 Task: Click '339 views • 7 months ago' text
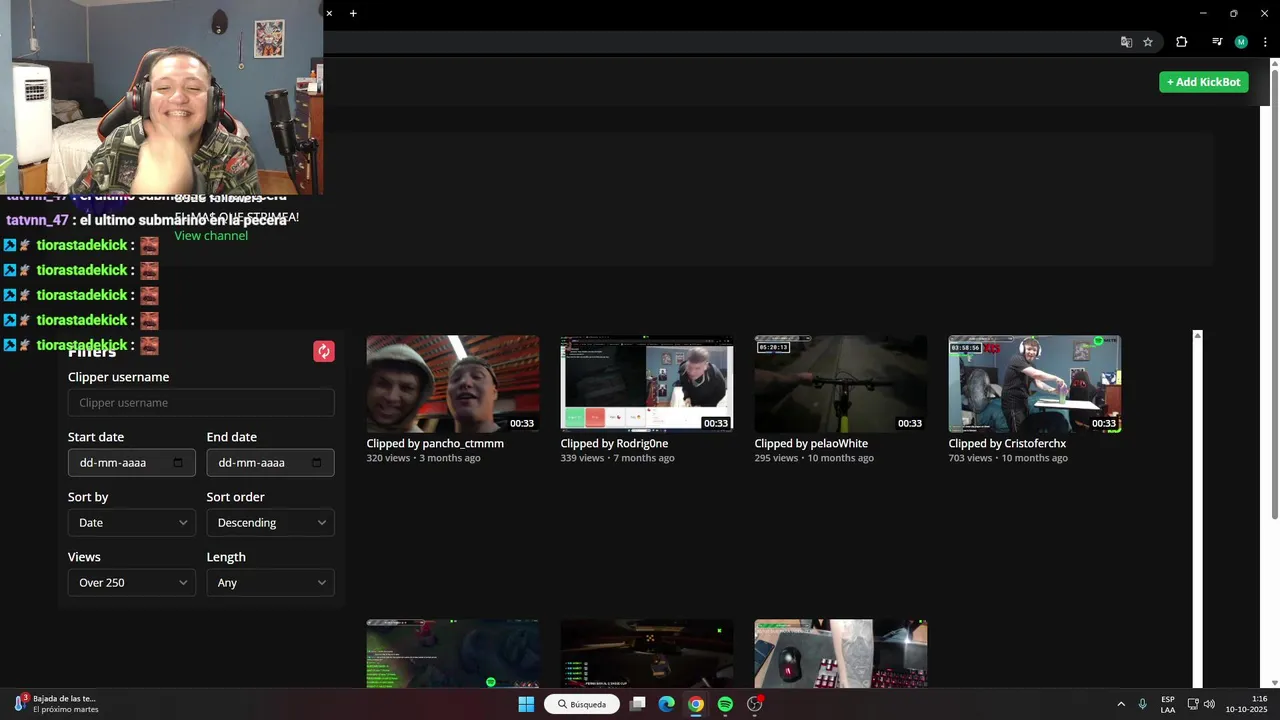tap(617, 458)
